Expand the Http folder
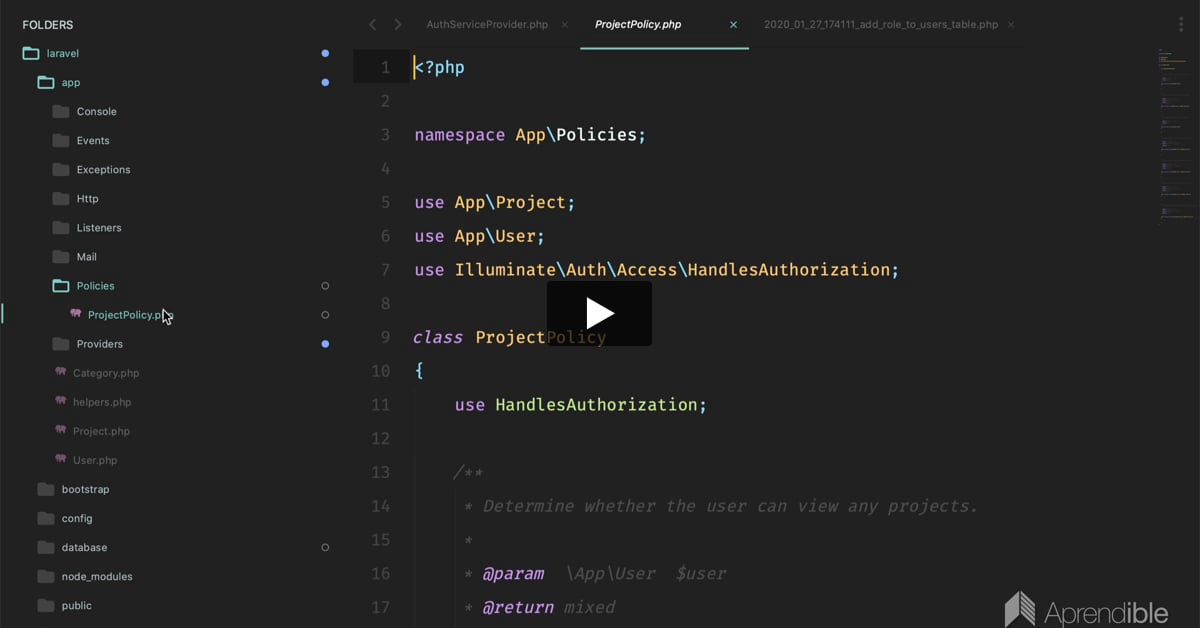Image resolution: width=1200 pixels, height=628 pixels. click(x=87, y=198)
